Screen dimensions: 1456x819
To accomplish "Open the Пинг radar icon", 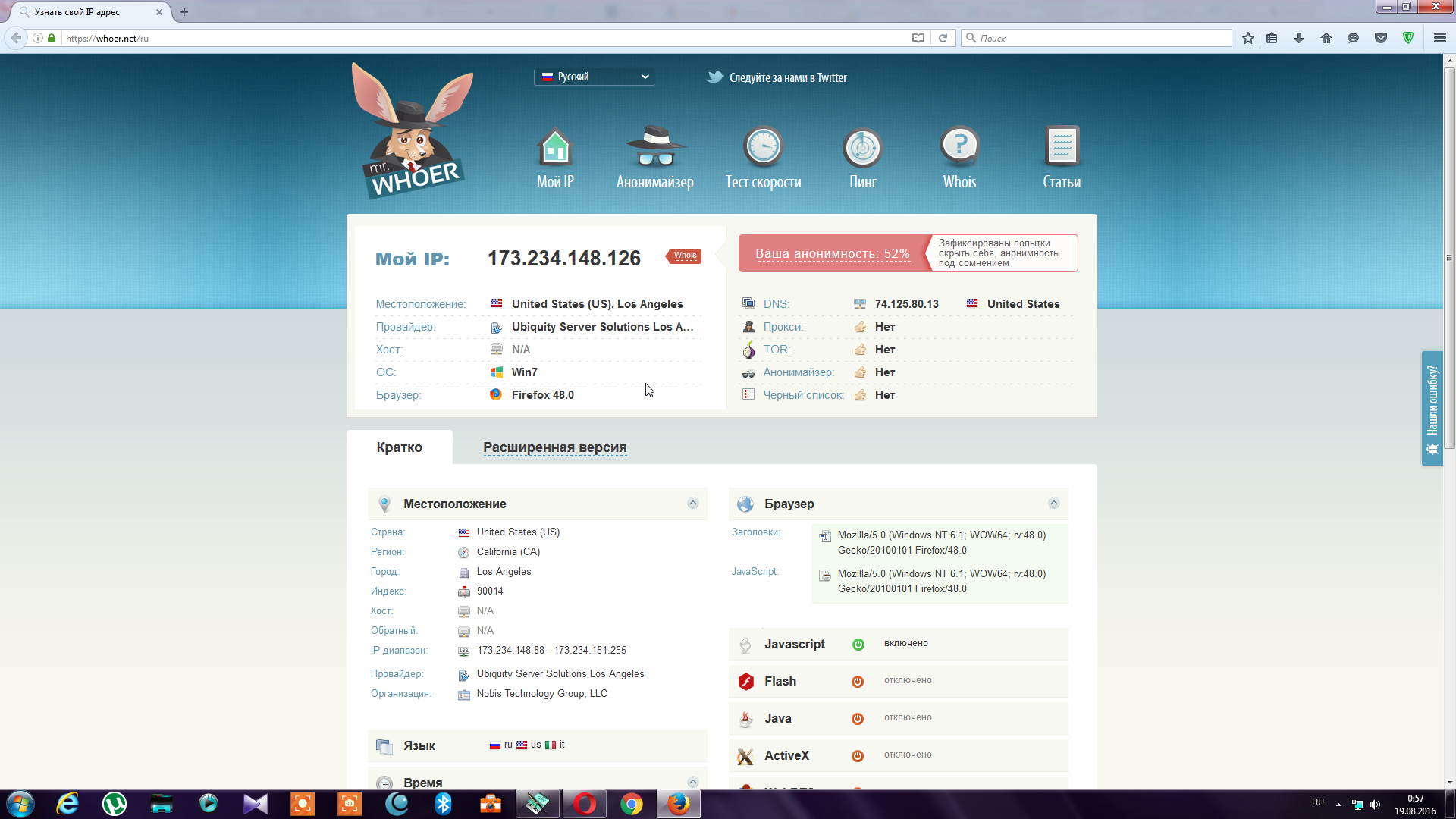I will pos(862,147).
